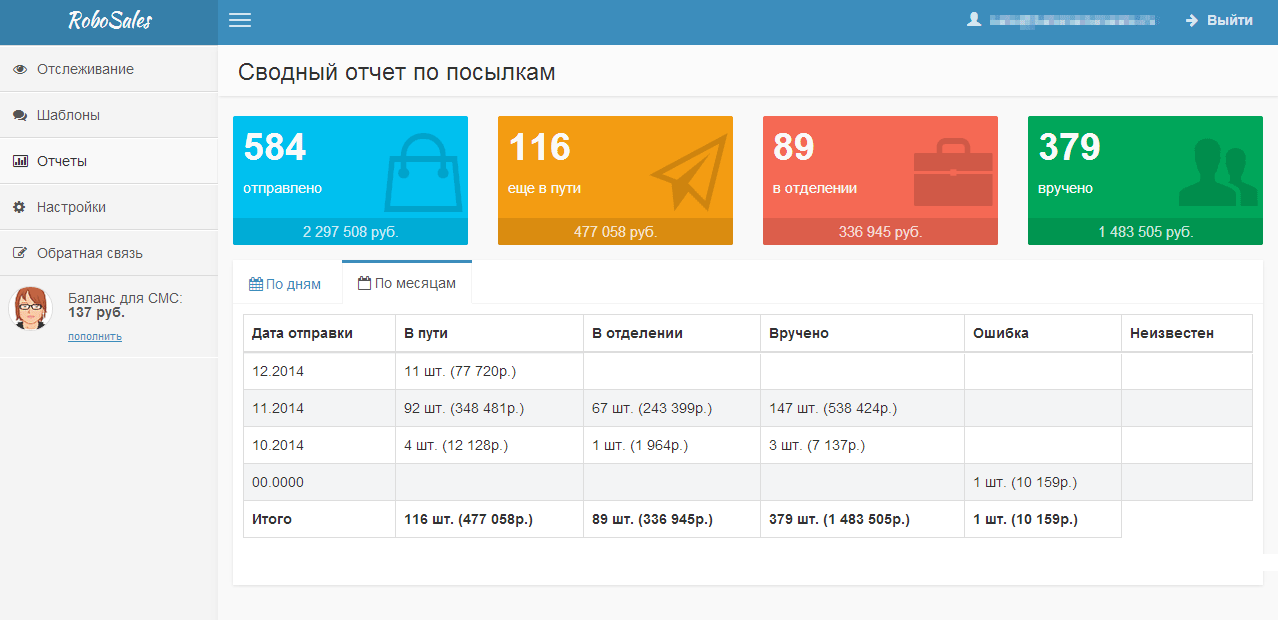
Task: Select the По месяцам tab
Action: click(407, 283)
